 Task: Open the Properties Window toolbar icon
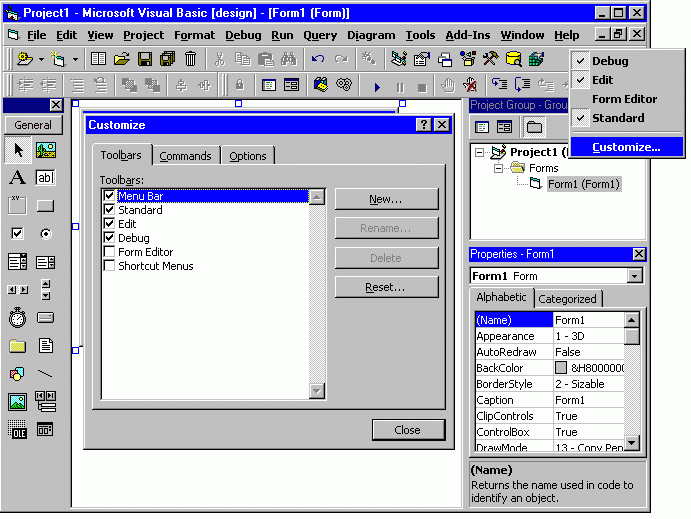[422, 59]
